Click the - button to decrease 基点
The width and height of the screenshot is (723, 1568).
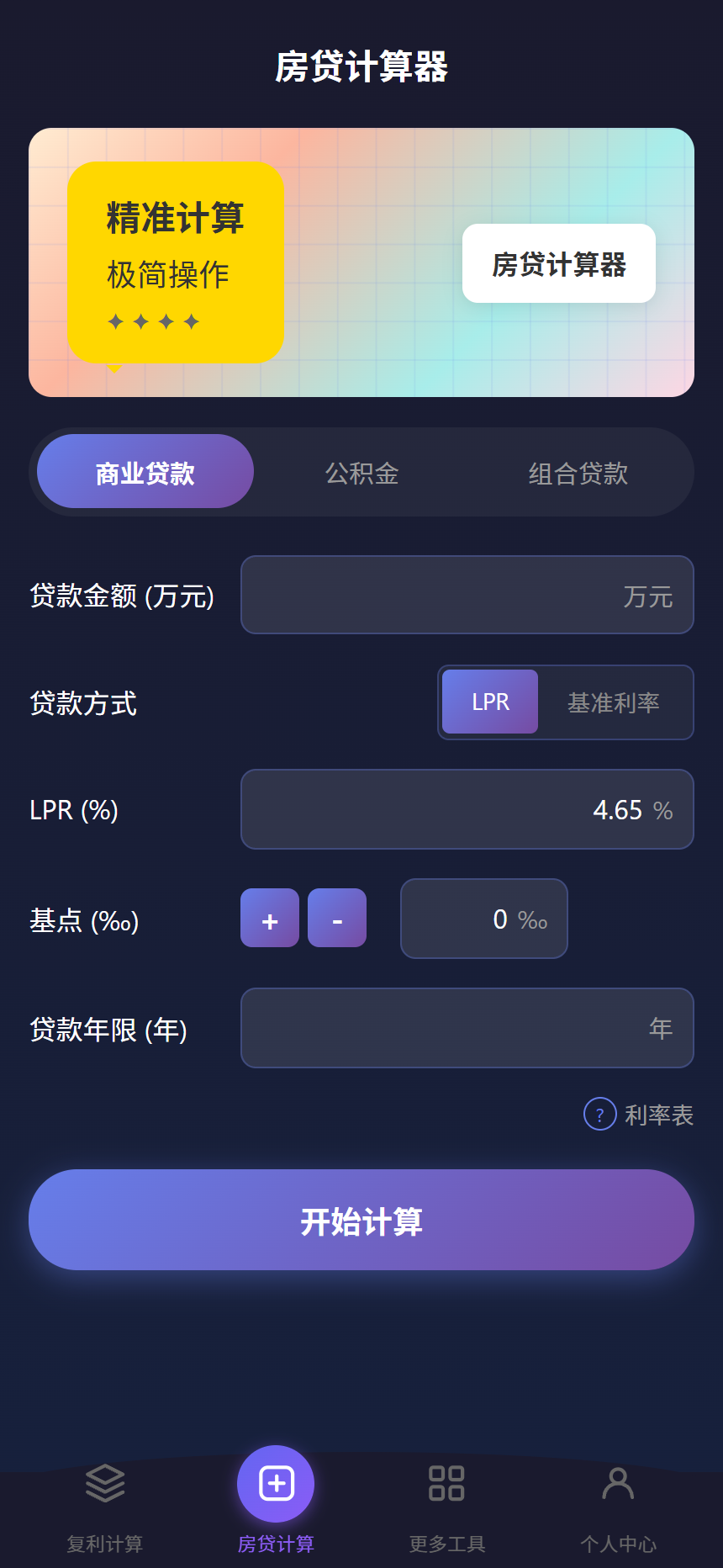[336, 919]
